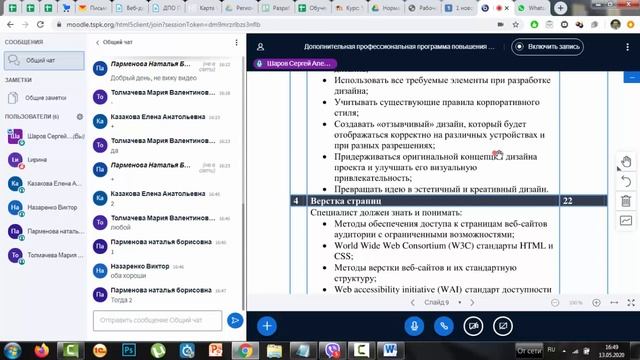The height and width of the screenshot is (360, 640).
Task: Open the RU language indicator
Action: pyautogui.click(x=551, y=350)
